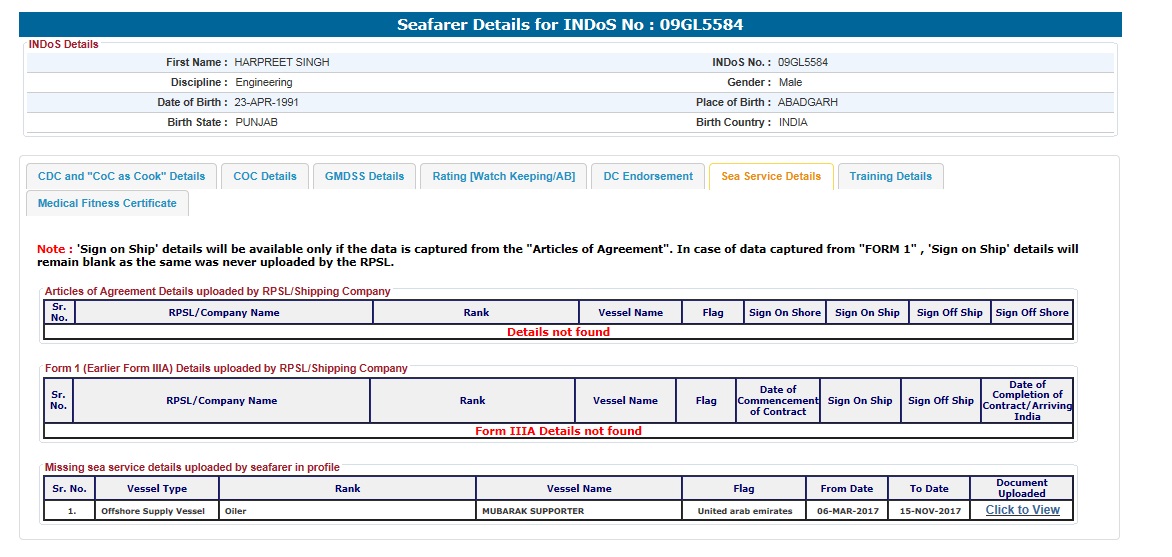Switch to the COC Details tab
The width and height of the screenshot is (1172, 557).
(265, 176)
